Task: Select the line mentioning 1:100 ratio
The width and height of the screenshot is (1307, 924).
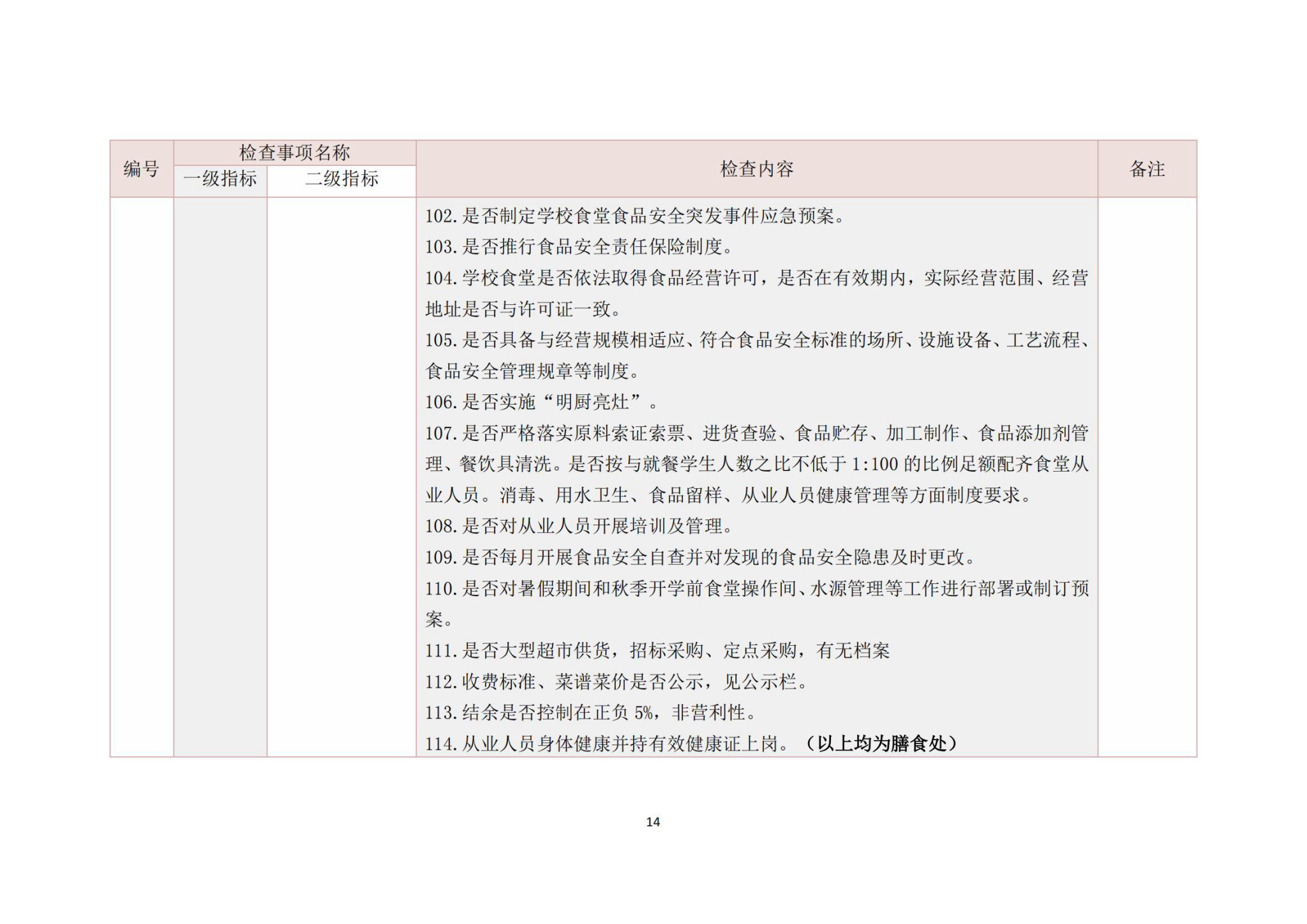Action: point(757,465)
